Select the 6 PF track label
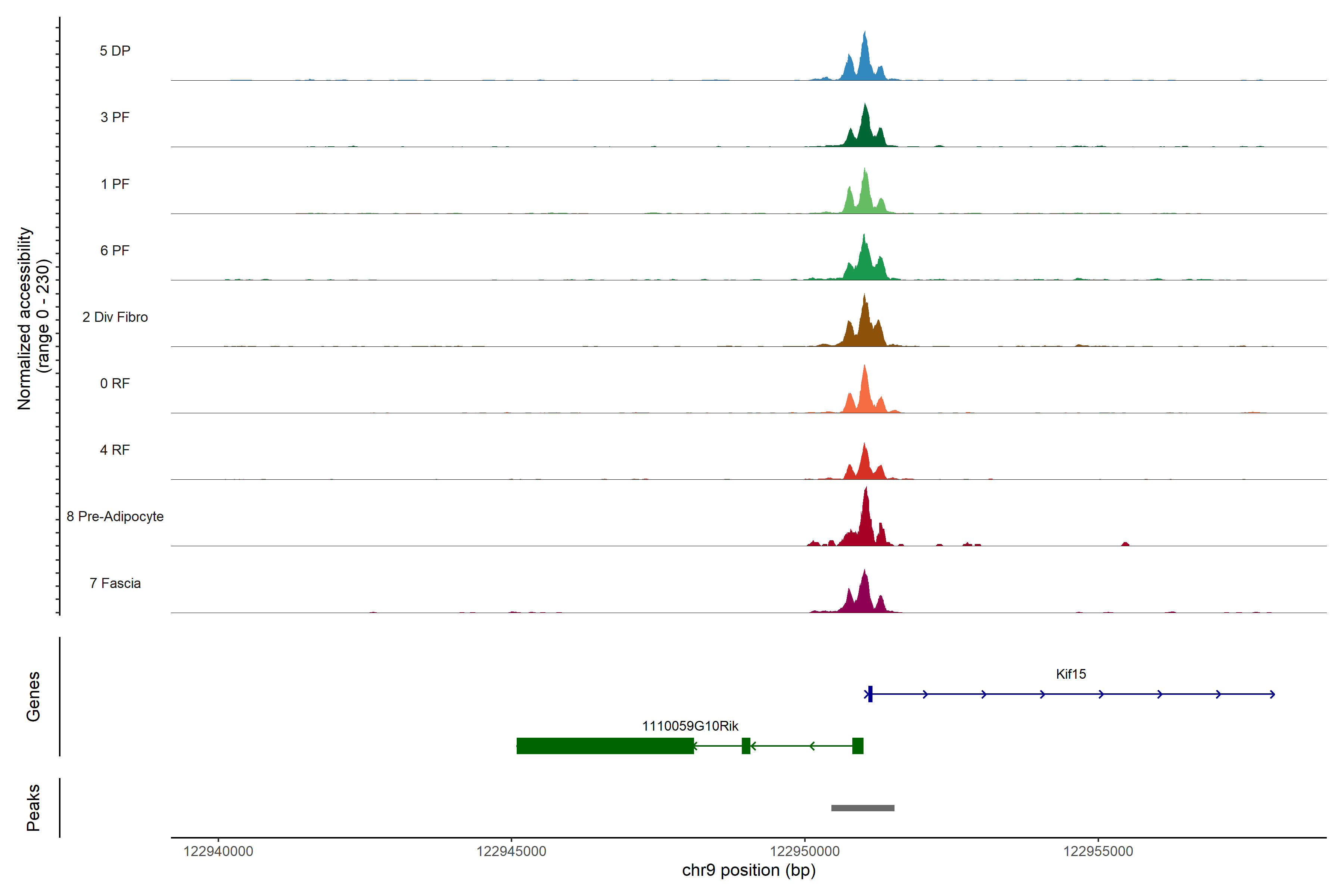This screenshot has width=1344, height=896. tap(115, 250)
